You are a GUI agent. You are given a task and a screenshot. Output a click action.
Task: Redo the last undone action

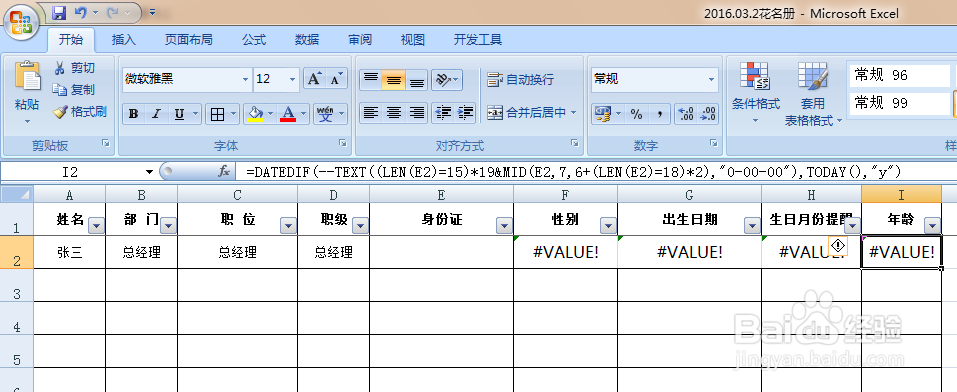tap(113, 12)
